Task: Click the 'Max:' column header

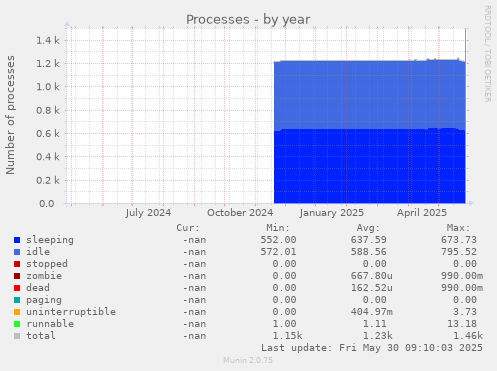Action: 458,228
